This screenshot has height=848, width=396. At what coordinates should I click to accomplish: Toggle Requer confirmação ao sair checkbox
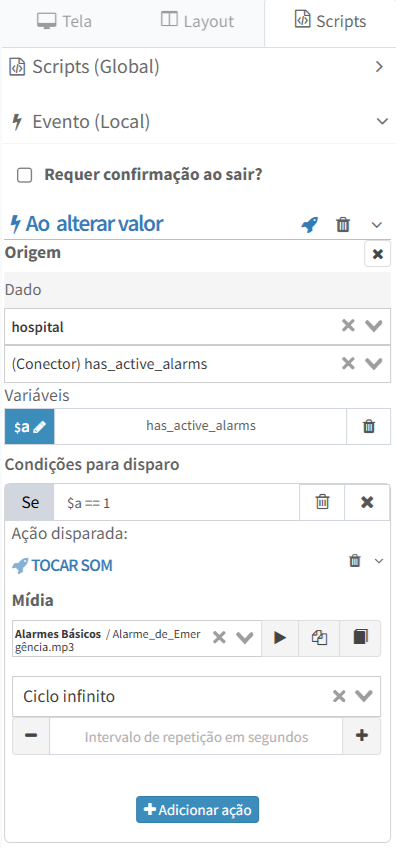point(24,175)
